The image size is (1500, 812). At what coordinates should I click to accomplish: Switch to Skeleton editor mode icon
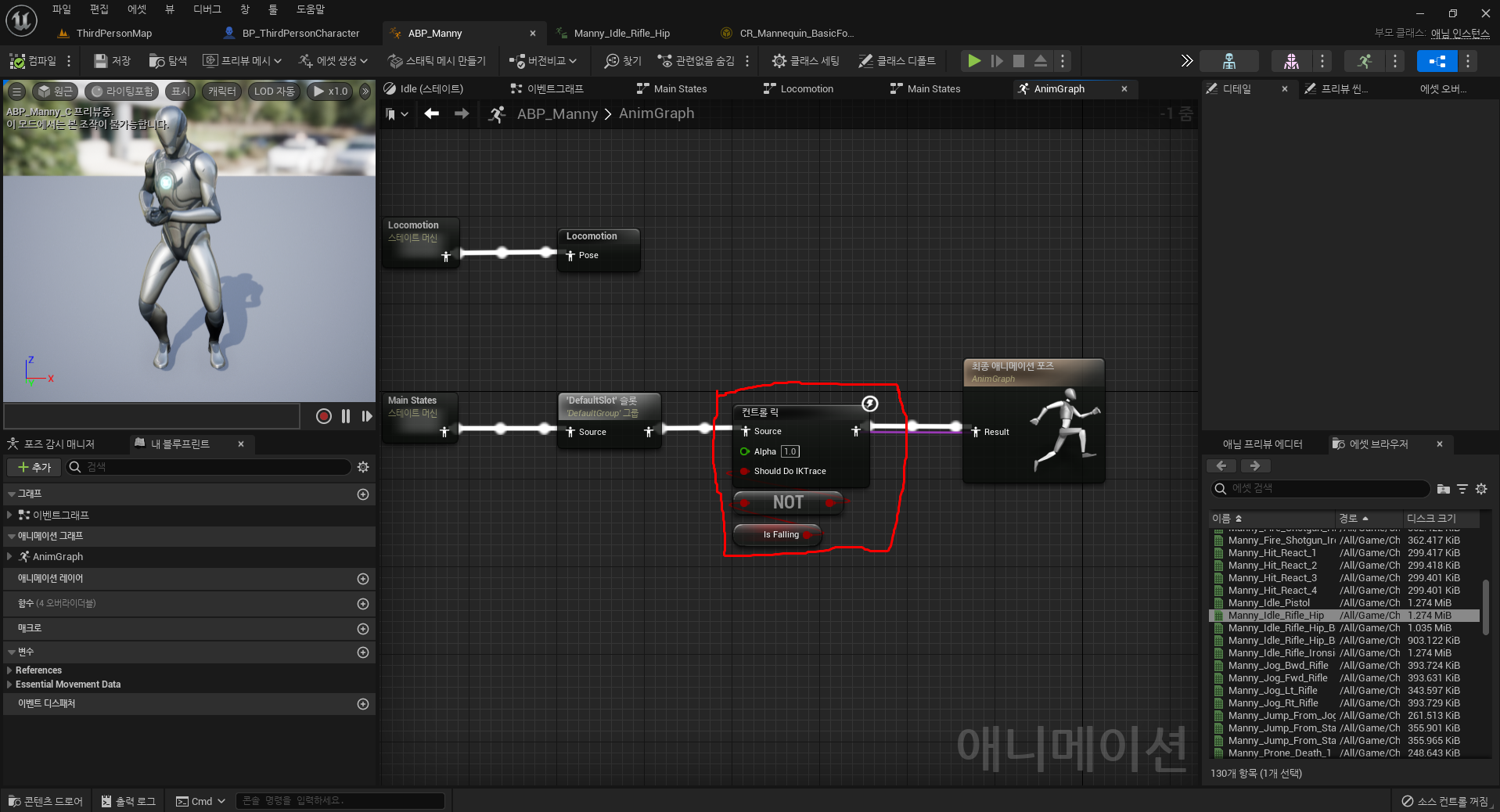(x=1229, y=61)
